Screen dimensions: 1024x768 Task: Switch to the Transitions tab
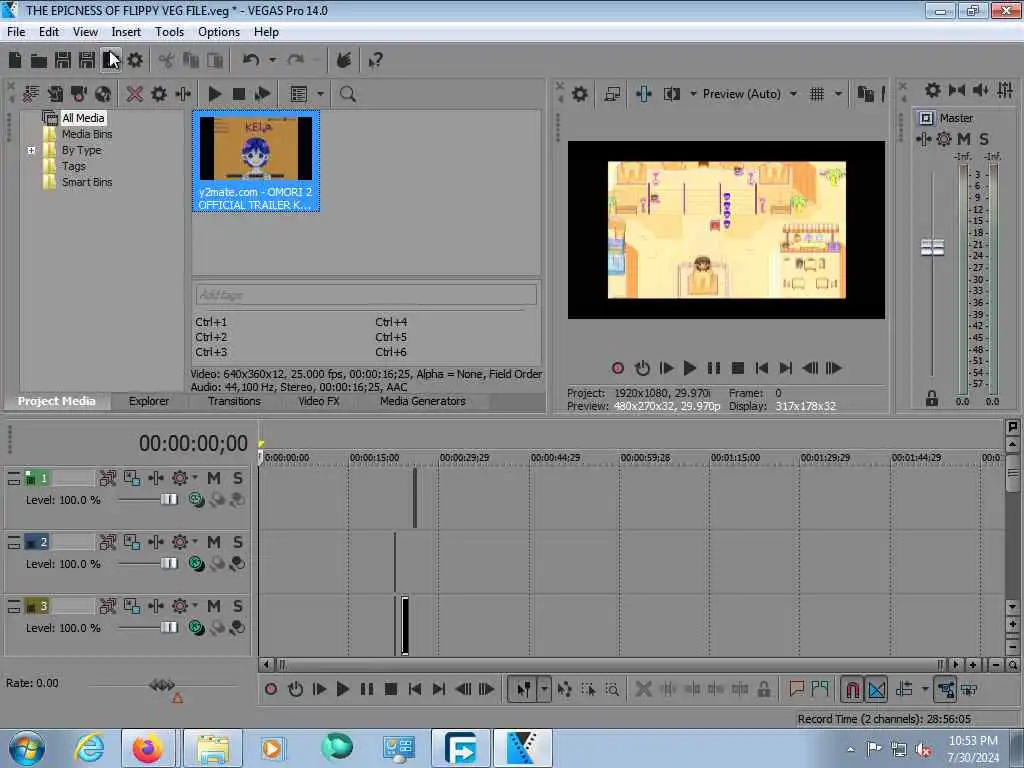click(234, 401)
